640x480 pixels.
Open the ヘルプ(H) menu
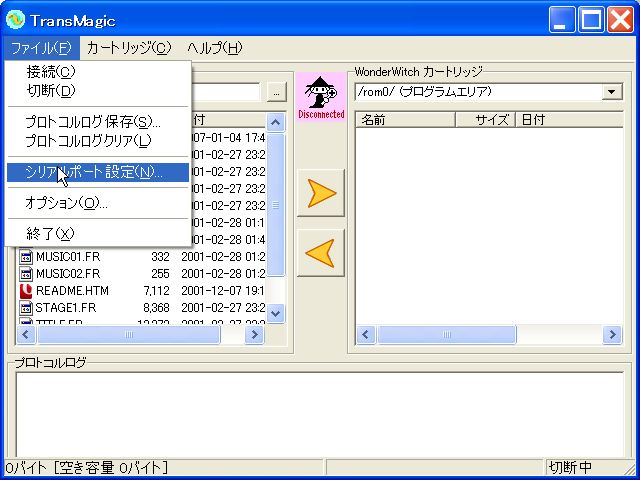(x=215, y=48)
